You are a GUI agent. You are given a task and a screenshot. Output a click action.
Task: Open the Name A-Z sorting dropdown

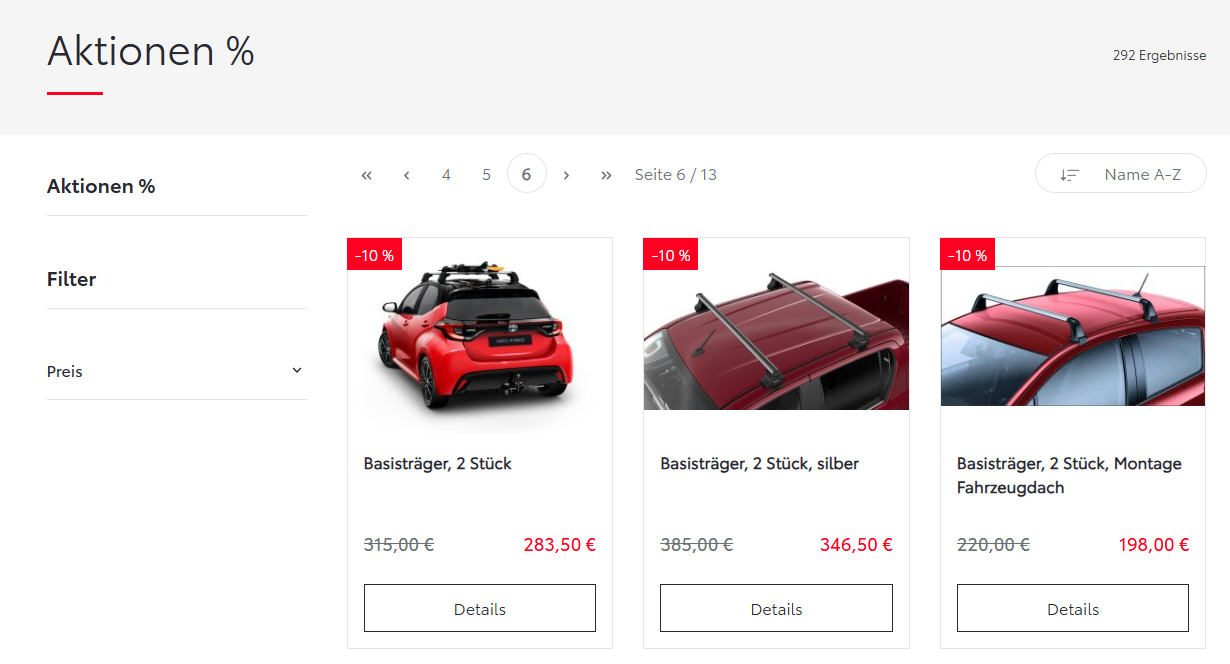coord(1121,173)
